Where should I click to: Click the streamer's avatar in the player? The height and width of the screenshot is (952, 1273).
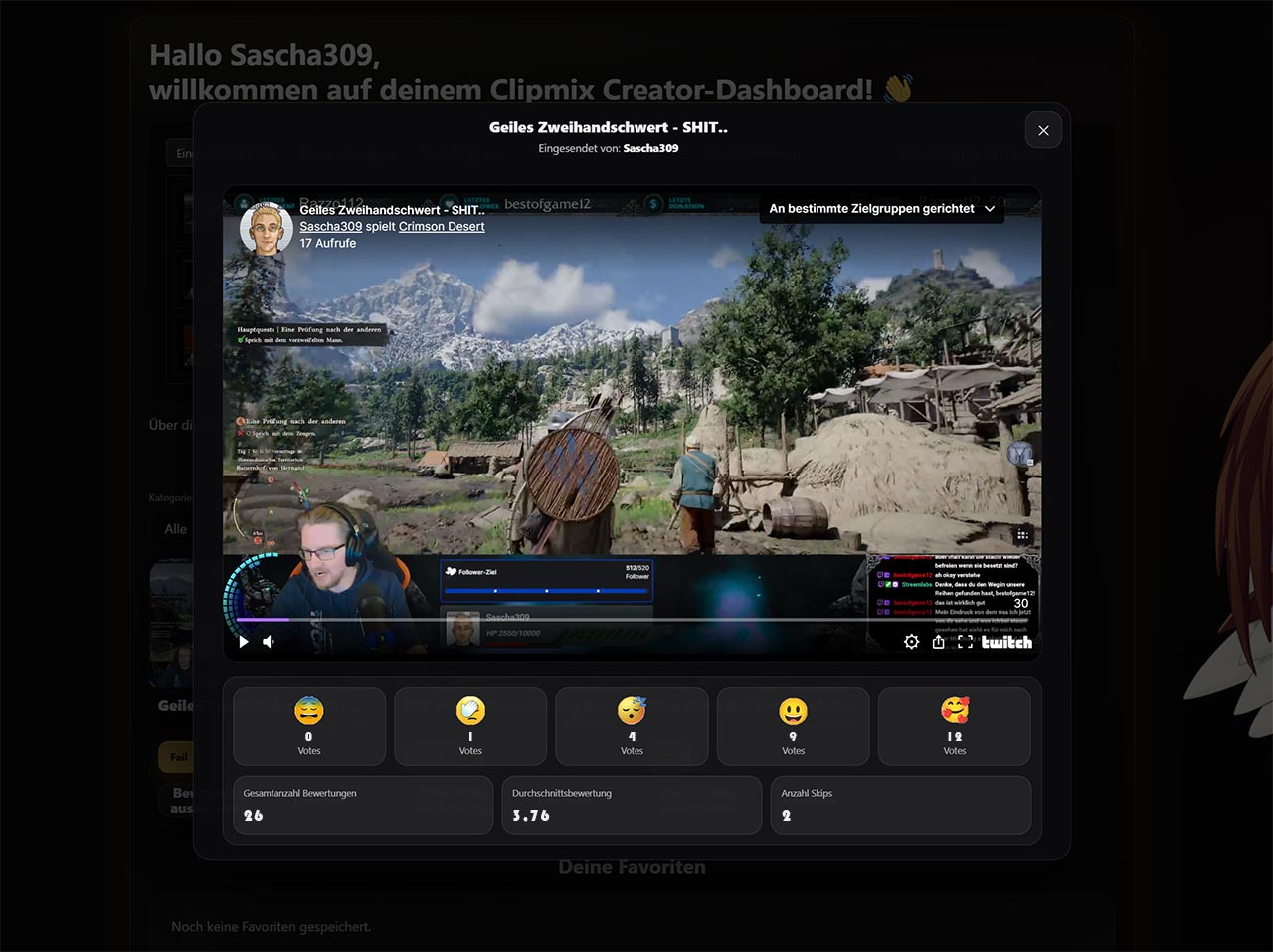point(266,229)
